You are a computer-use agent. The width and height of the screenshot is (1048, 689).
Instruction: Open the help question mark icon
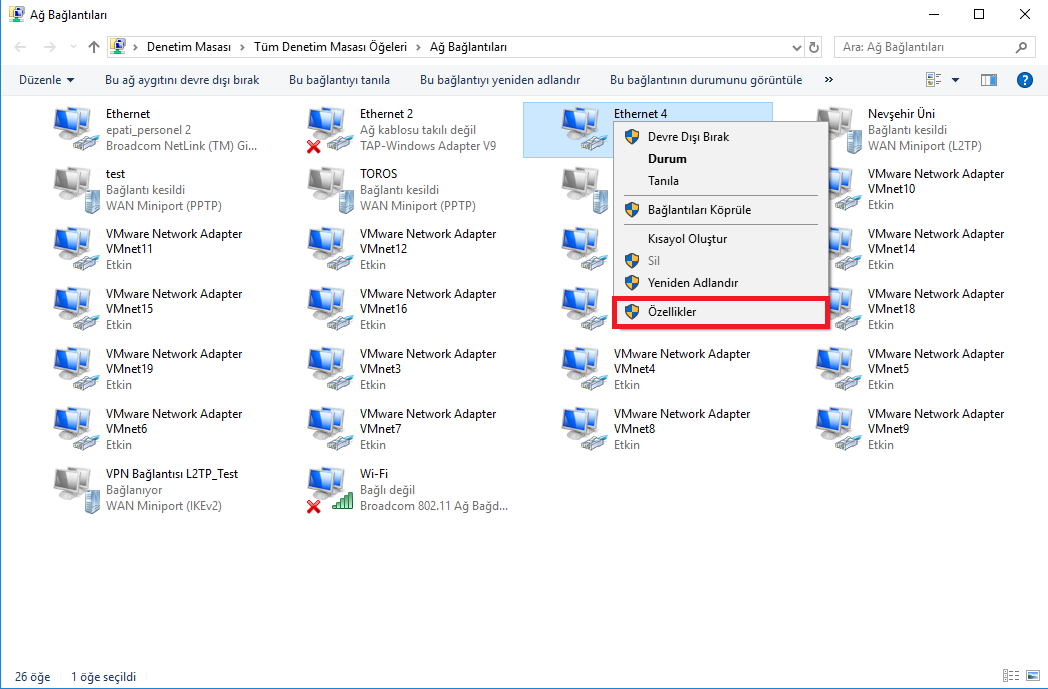[1024, 80]
